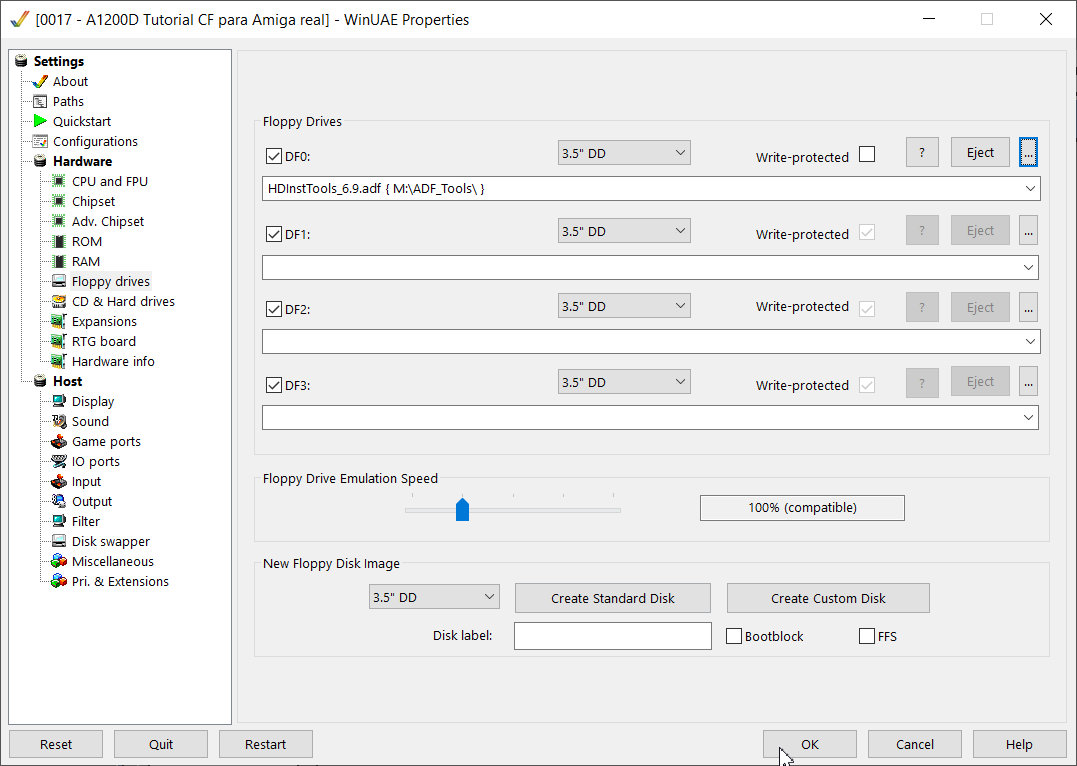Image resolution: width=1077 pixels, height=766 pixels.
Task: Click the Configurations icon
Action: (40, 141)
